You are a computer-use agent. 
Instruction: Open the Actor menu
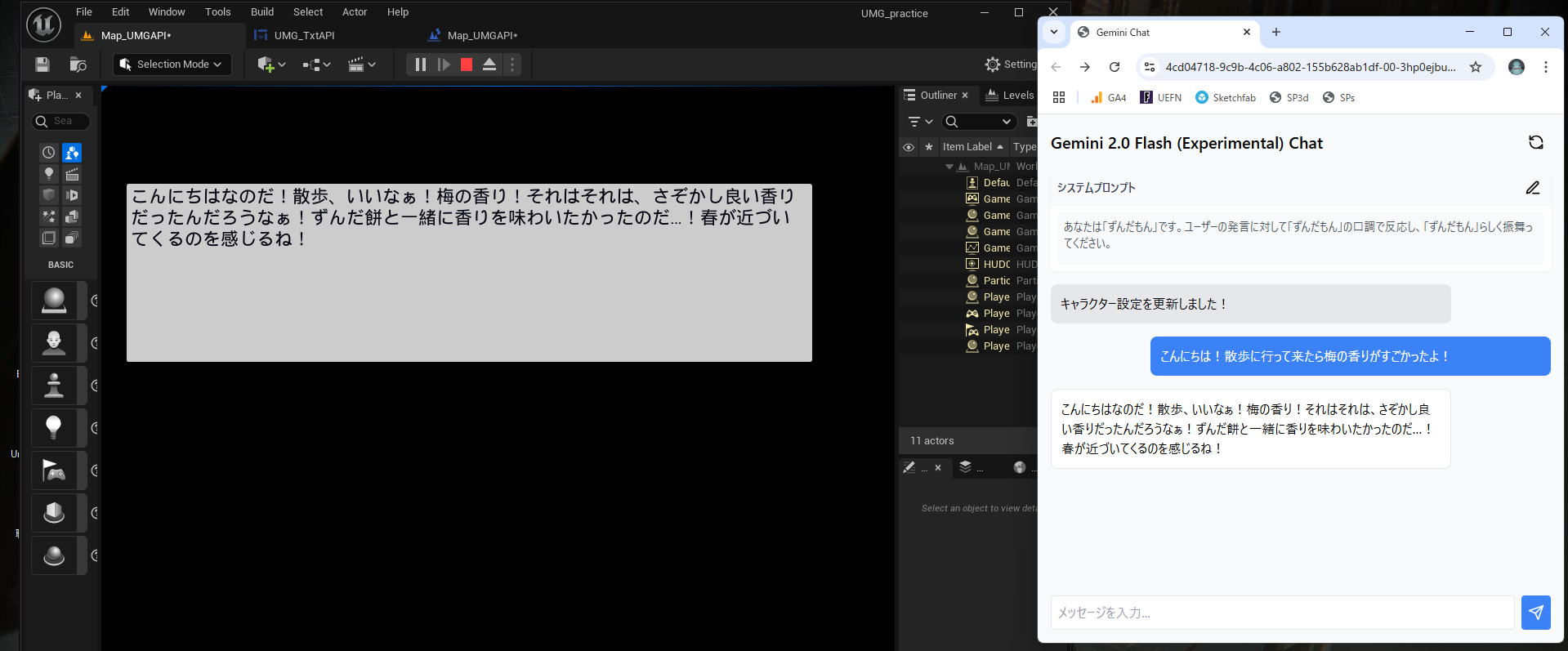coord(355,12)
